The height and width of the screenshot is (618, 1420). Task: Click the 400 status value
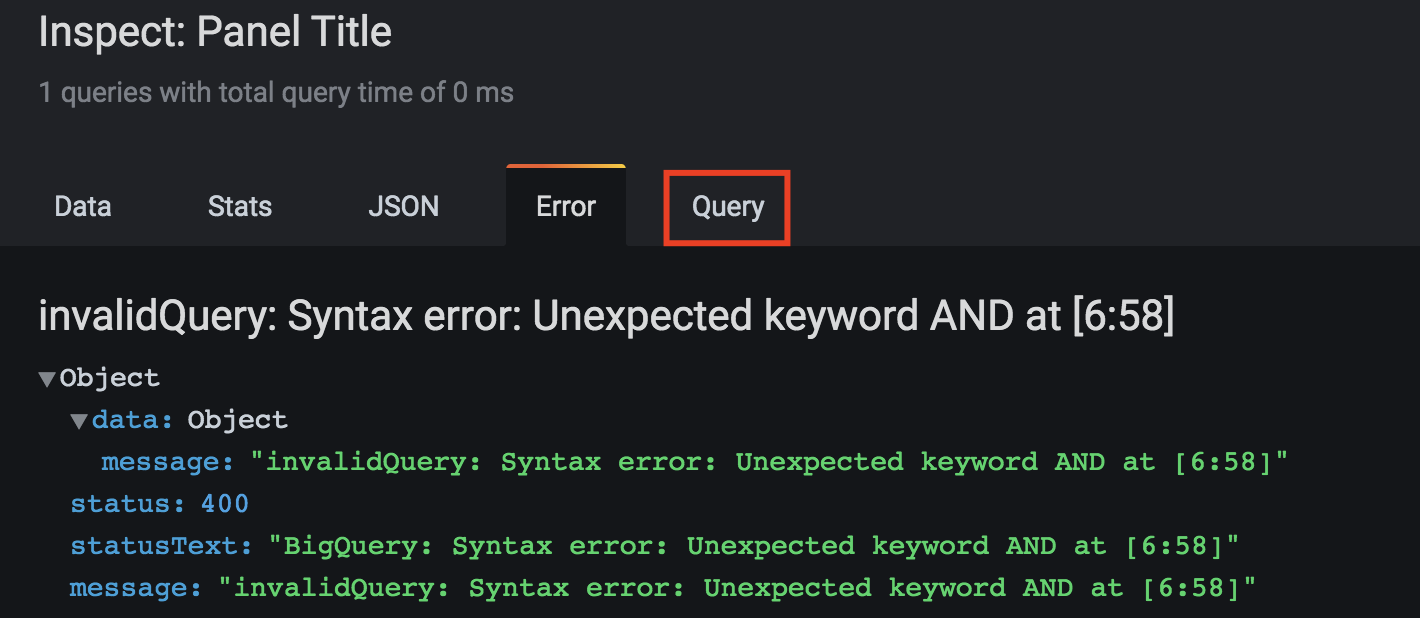point(225,504)
